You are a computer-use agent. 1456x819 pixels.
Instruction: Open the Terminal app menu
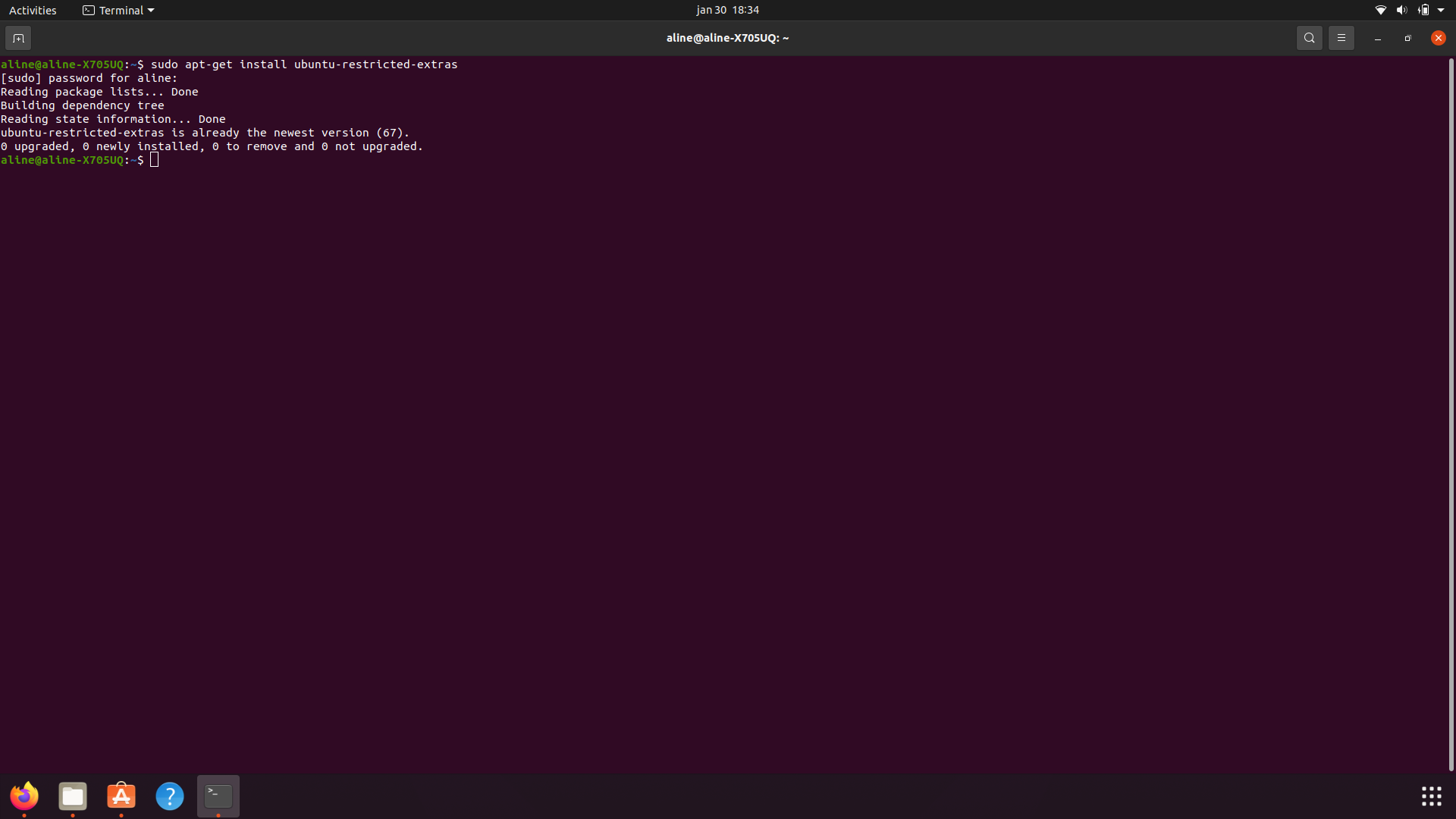pyautogui.click(x=118, y=10)
